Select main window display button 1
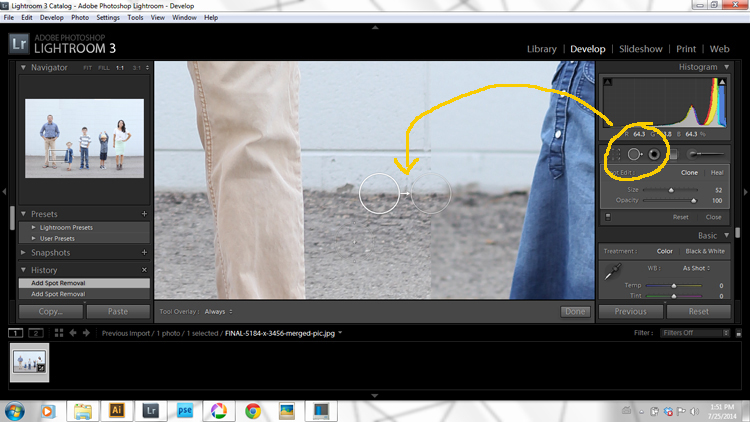 15,333
